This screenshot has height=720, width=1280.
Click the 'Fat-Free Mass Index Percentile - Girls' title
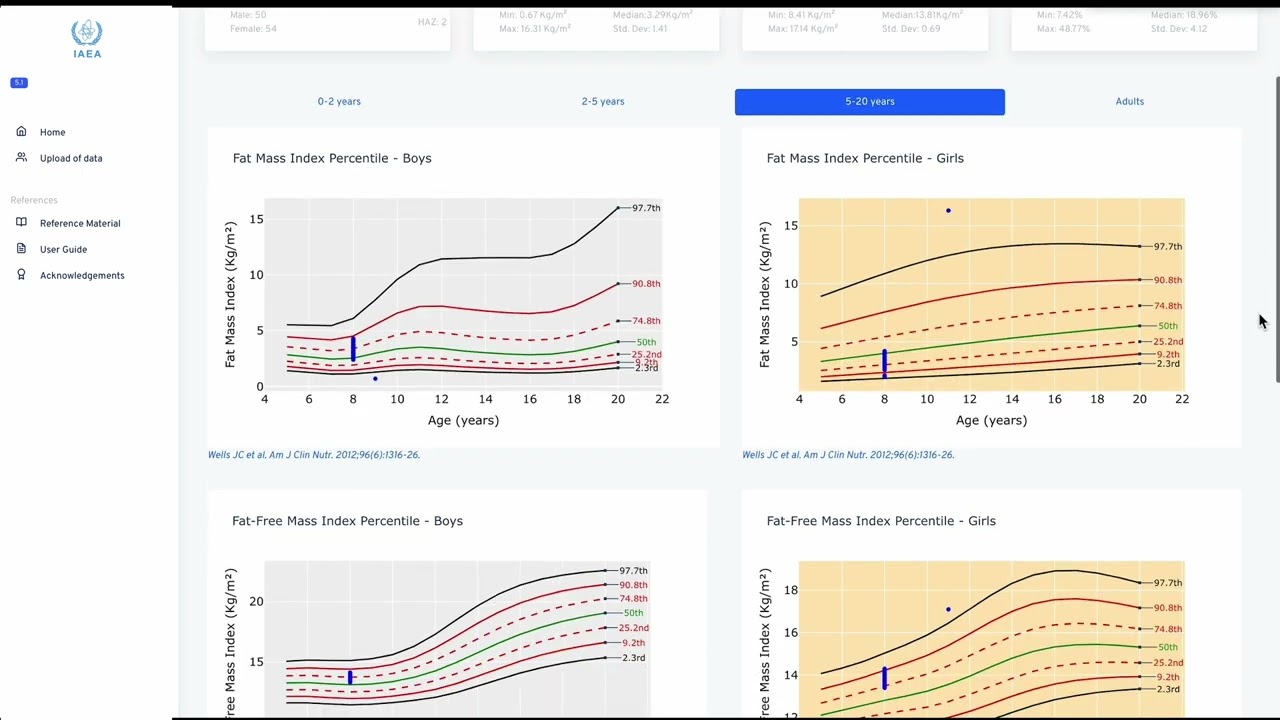(x=881, y=521)
